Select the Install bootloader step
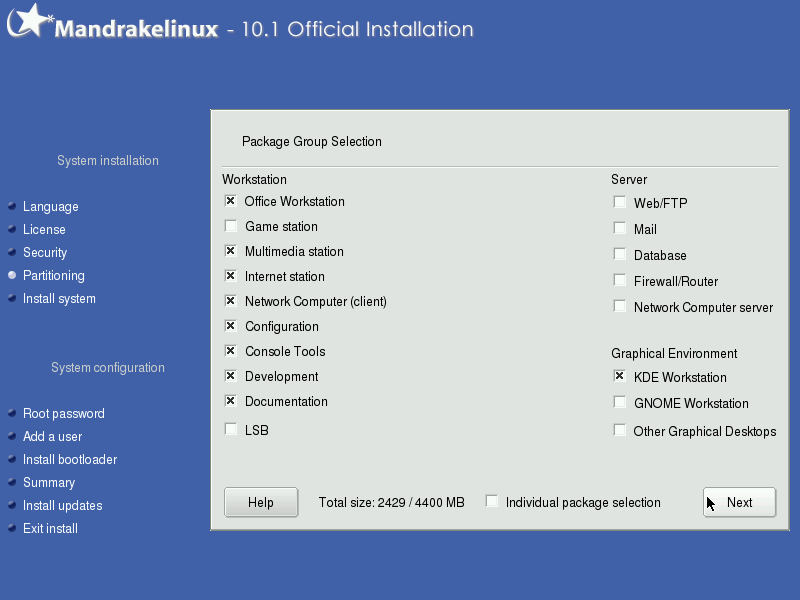 pyautogui.click(x=70, y=459)
